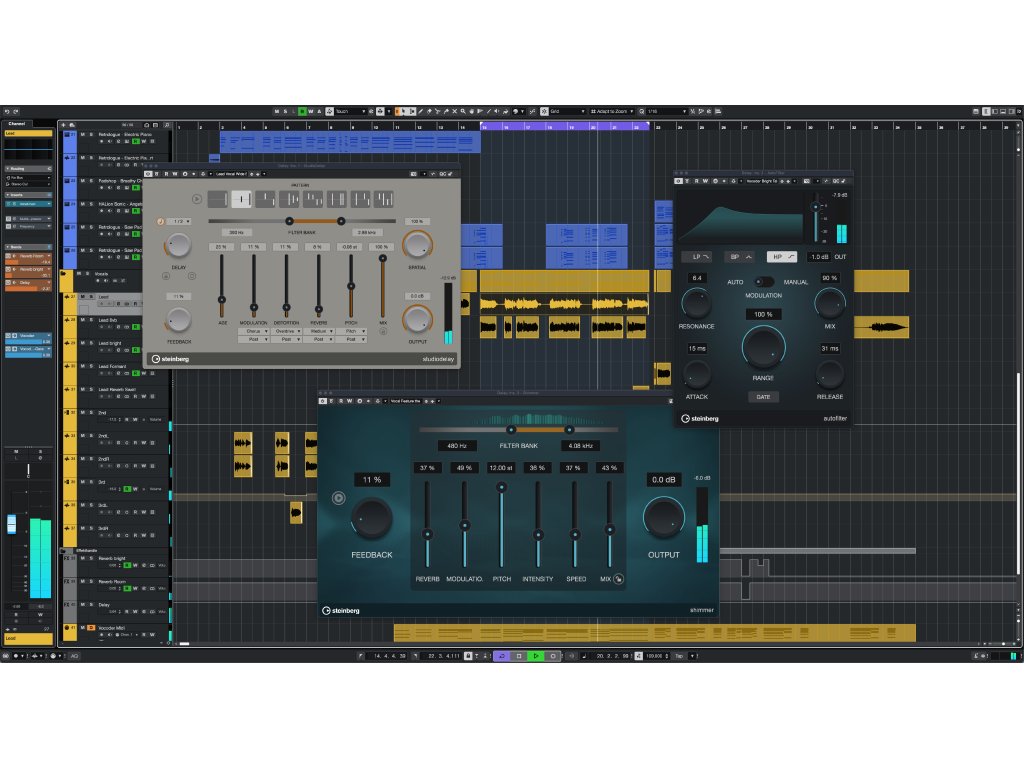Select the Line tool in toolbar

488,111
